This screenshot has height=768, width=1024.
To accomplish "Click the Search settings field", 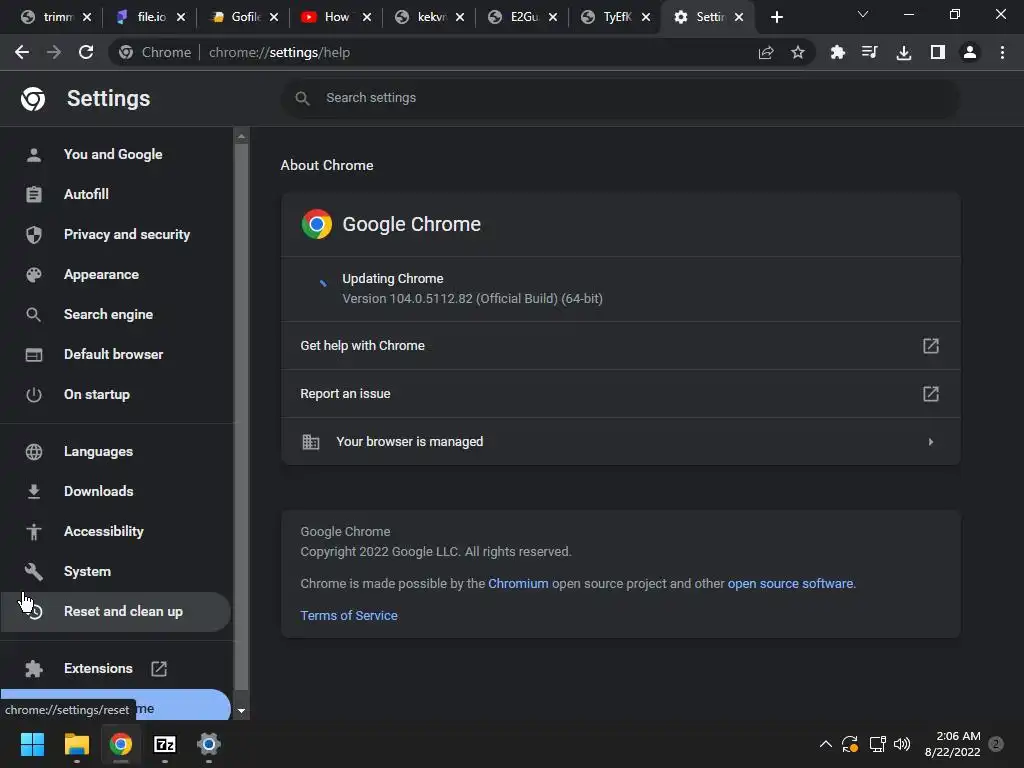I will pyautogui.click(x=620, y=98).
